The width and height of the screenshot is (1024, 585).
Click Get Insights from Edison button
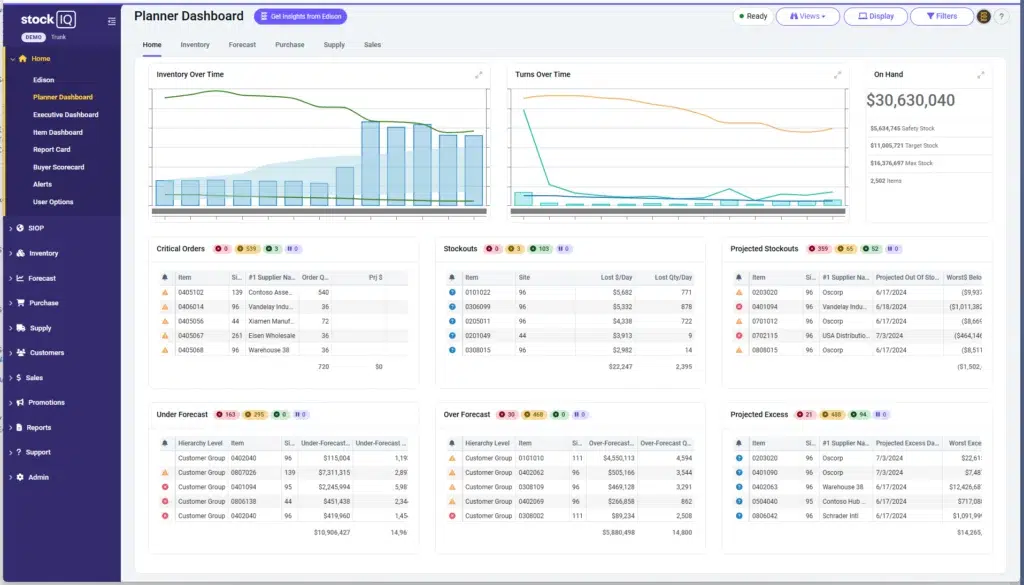(x=300, y=16)
